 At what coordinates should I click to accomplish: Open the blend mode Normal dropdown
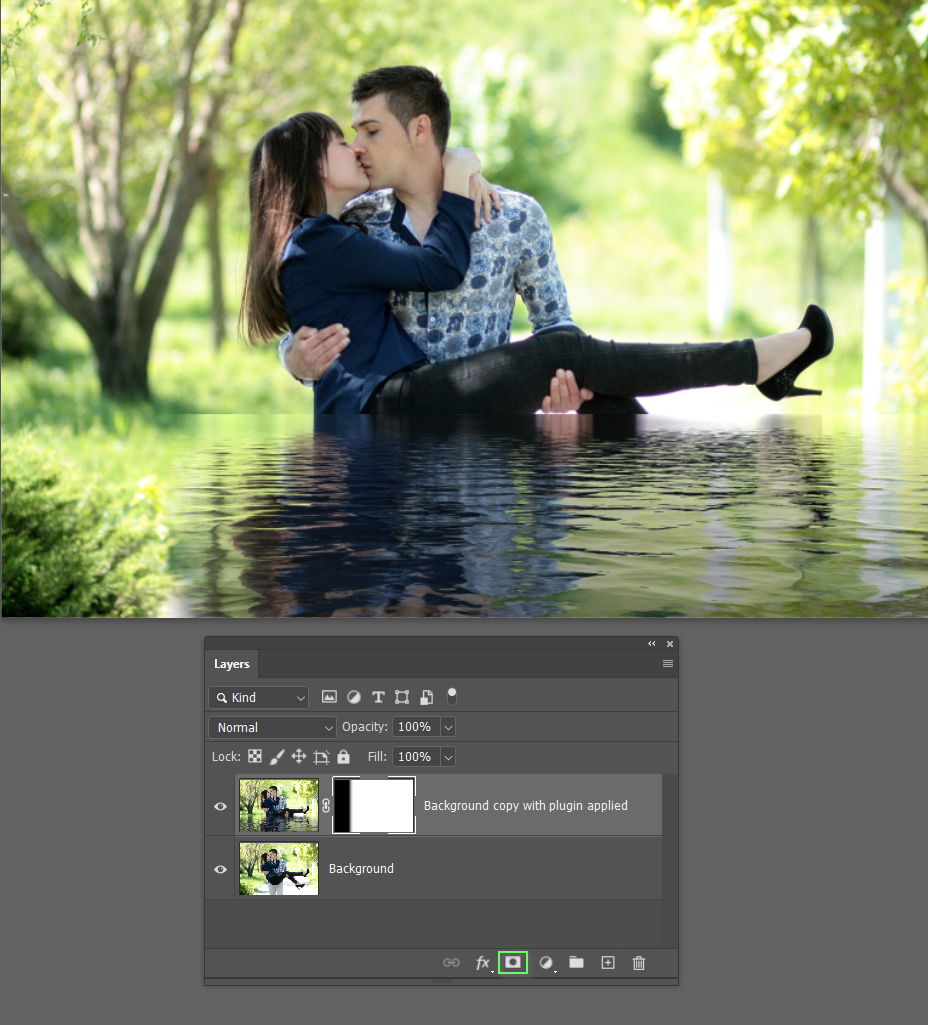(x=272, y=727)
